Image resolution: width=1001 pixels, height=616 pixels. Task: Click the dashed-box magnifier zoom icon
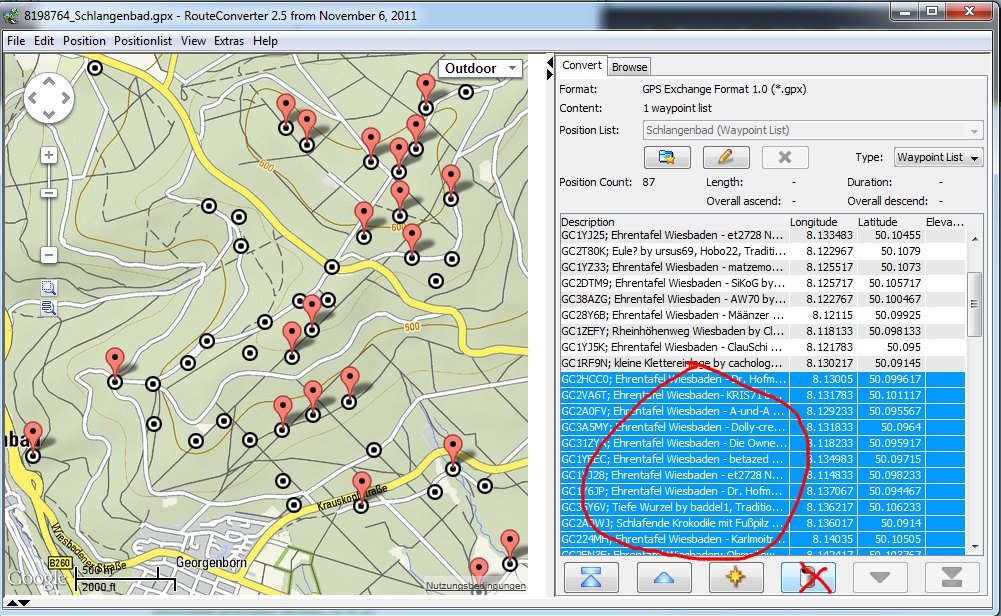(x=49, y=287)
